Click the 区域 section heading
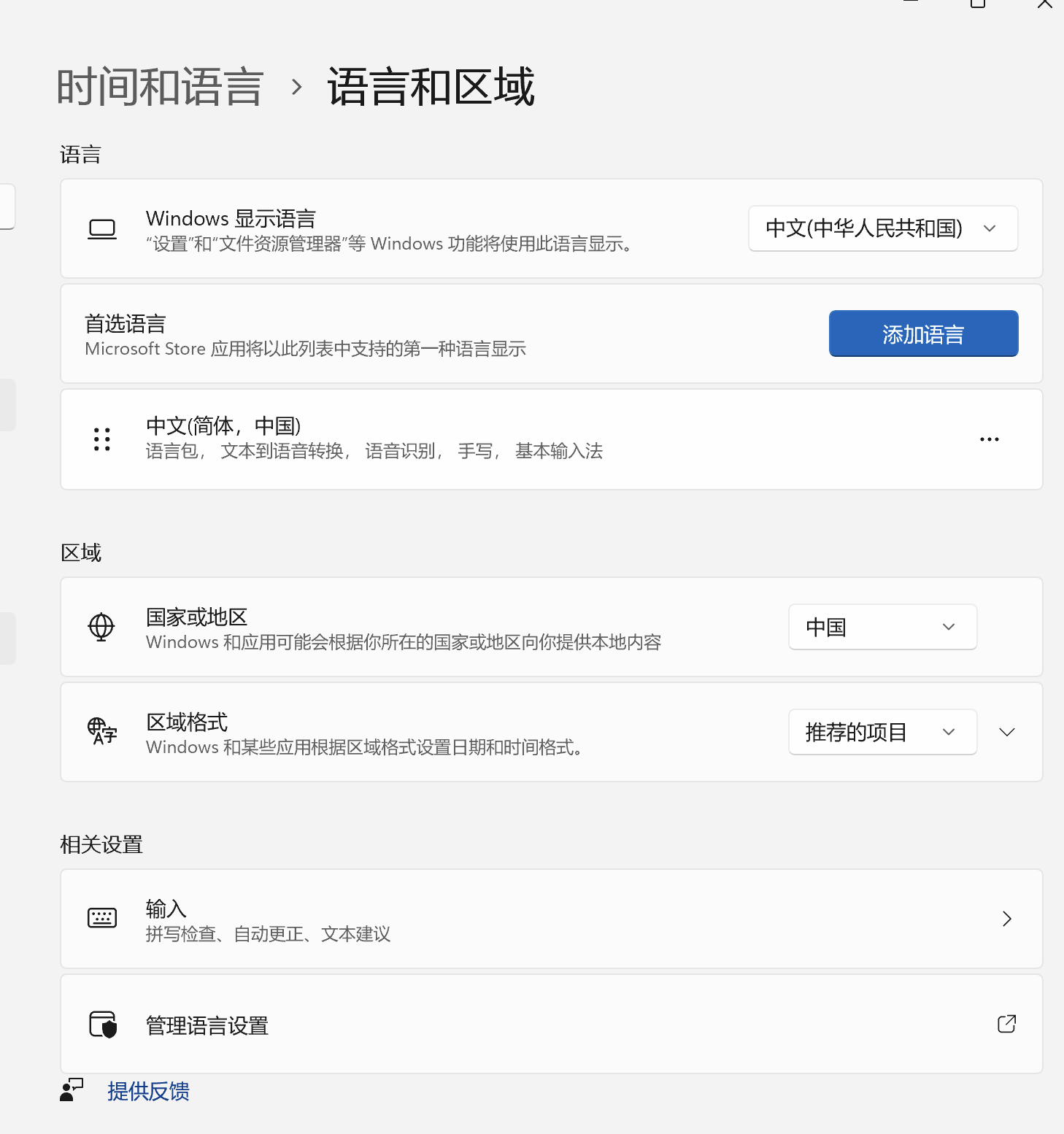The image size is (1064, 1134). (81, 552)
